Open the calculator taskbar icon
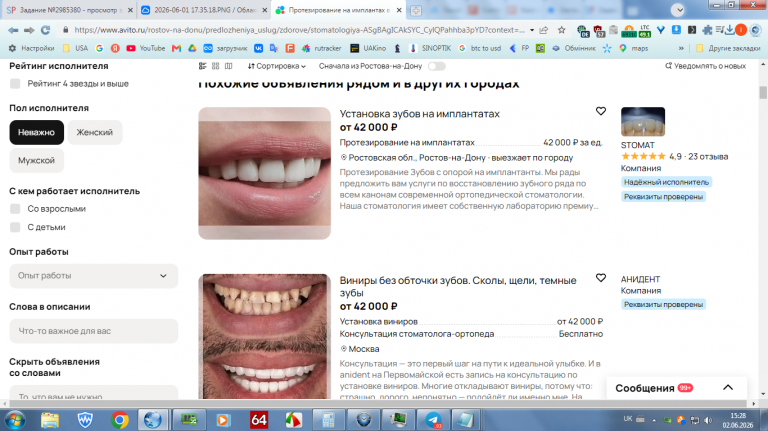Image resolution: width=768 pixels, height=431 pixels. pyautogui.click(x=328, y=420)
